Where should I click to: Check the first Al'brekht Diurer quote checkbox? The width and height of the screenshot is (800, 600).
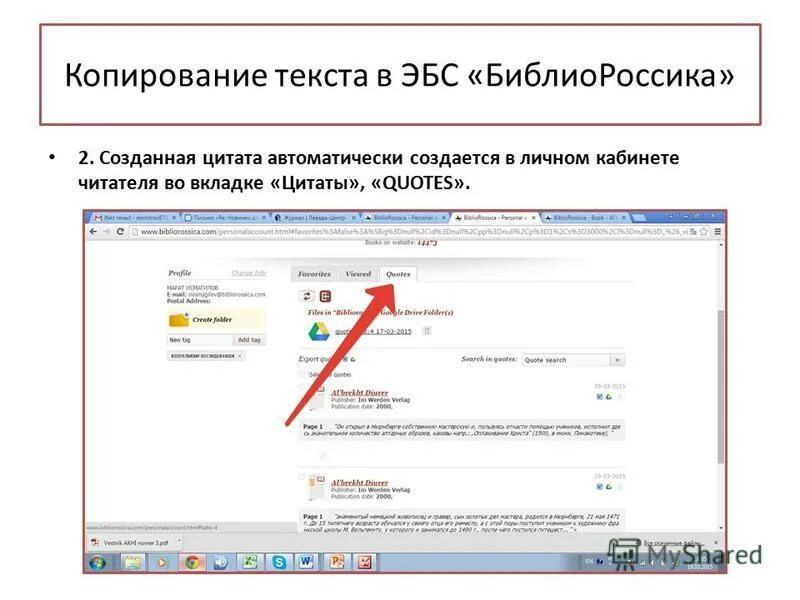[302, 388]
